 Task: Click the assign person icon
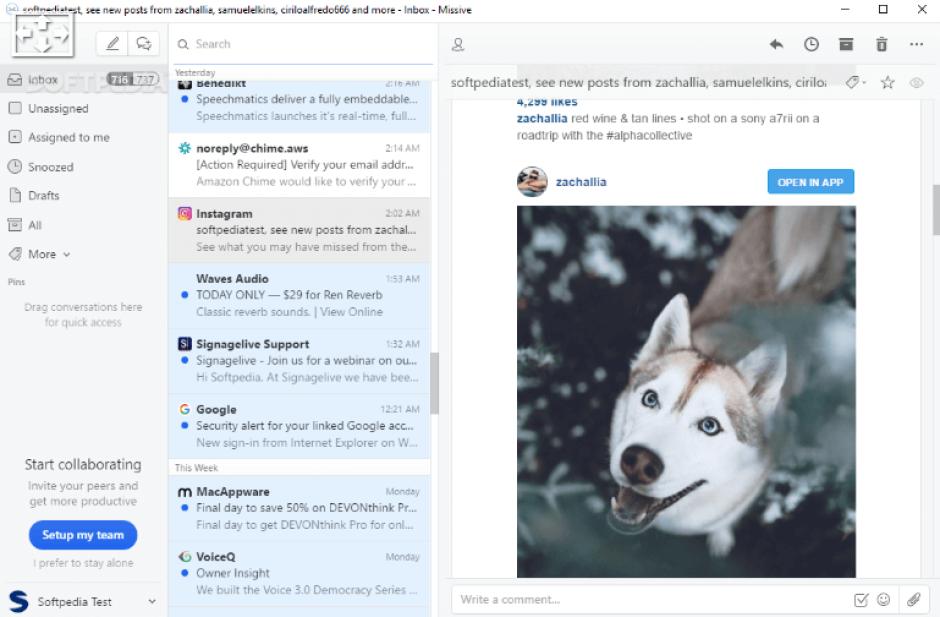click(459, 44)
